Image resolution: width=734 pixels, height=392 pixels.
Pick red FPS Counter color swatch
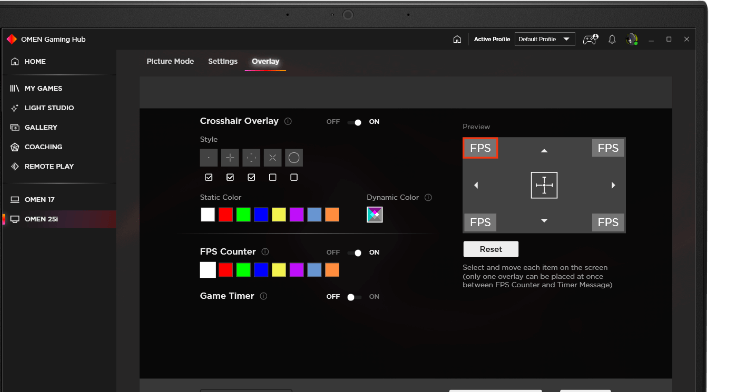pyautogui.click(x=226, y=270)
